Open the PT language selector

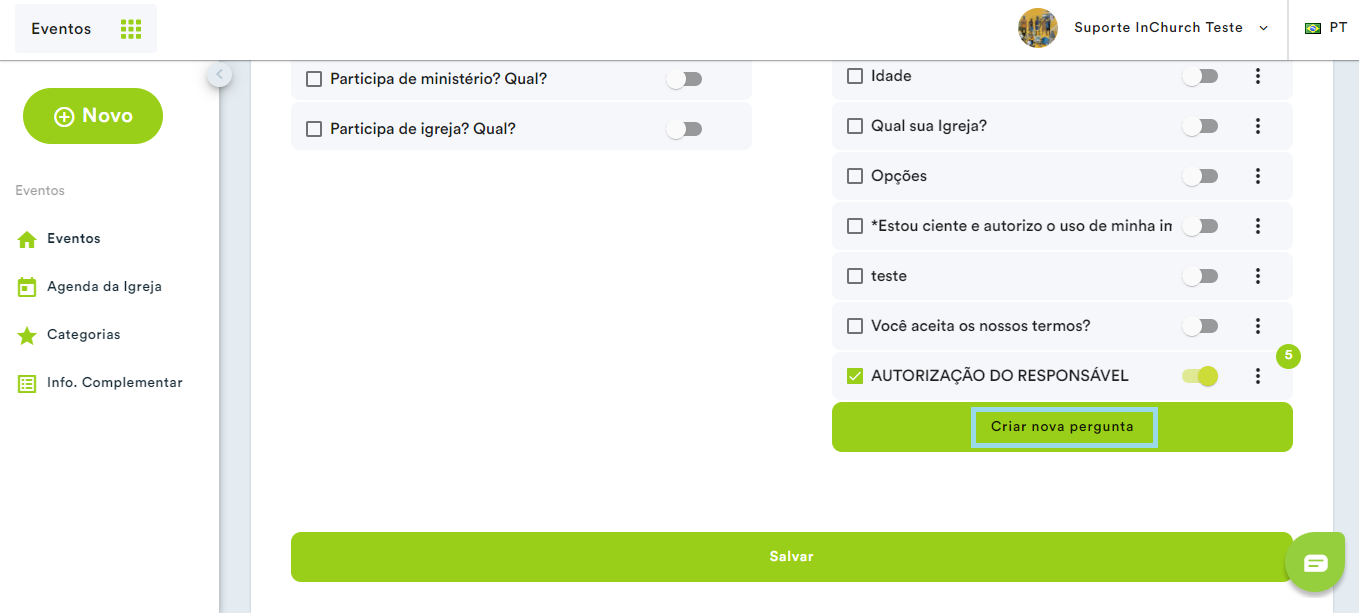(x=1326, y=28)
